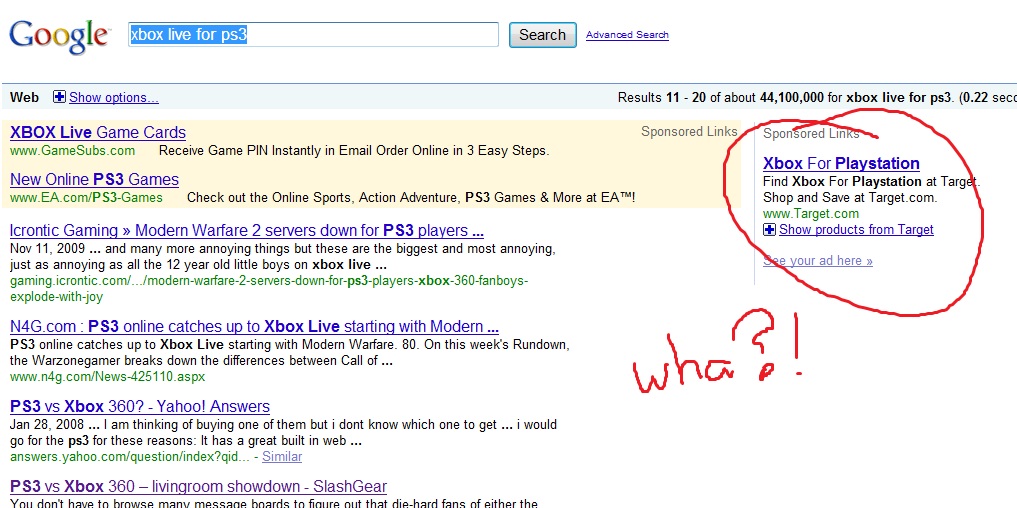Open Icrontic Gaming Modern Warfare 2 result
Screen dimensions: 1017x508
click(x=246, y=230)
